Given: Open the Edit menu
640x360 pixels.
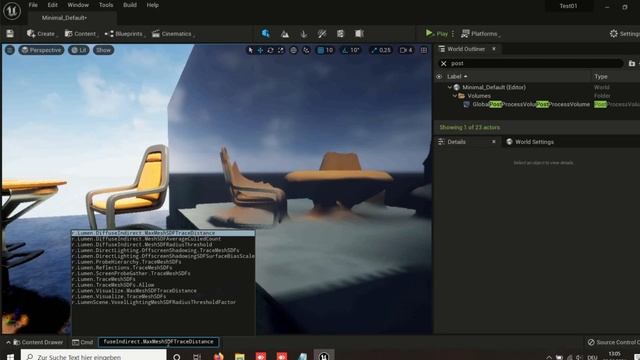Looking at the screenshot, I should (53, 5).
